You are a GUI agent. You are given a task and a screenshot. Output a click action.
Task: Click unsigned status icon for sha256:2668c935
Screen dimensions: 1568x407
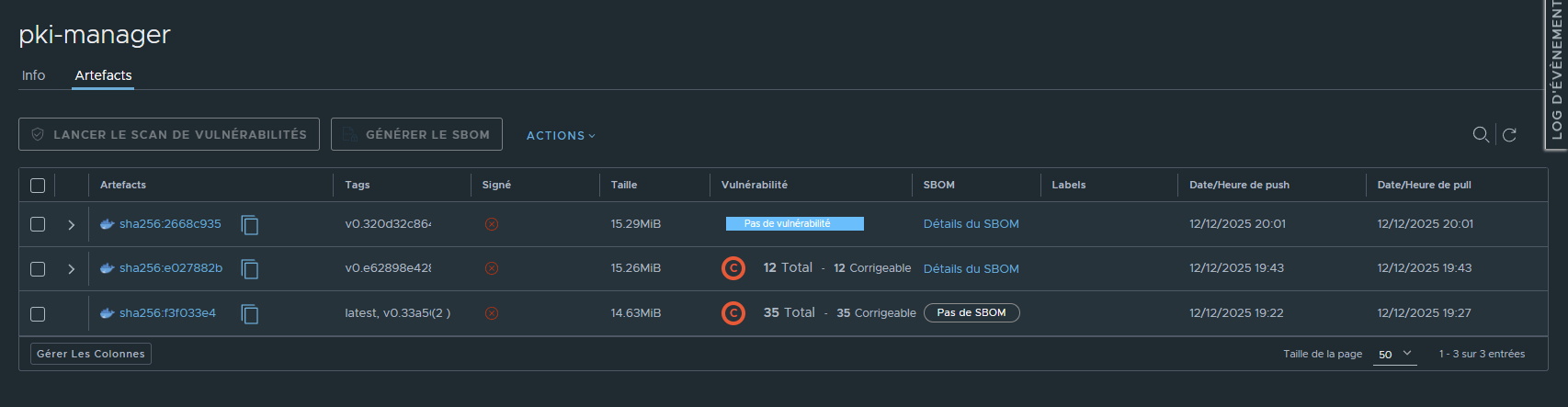point(492,224)
